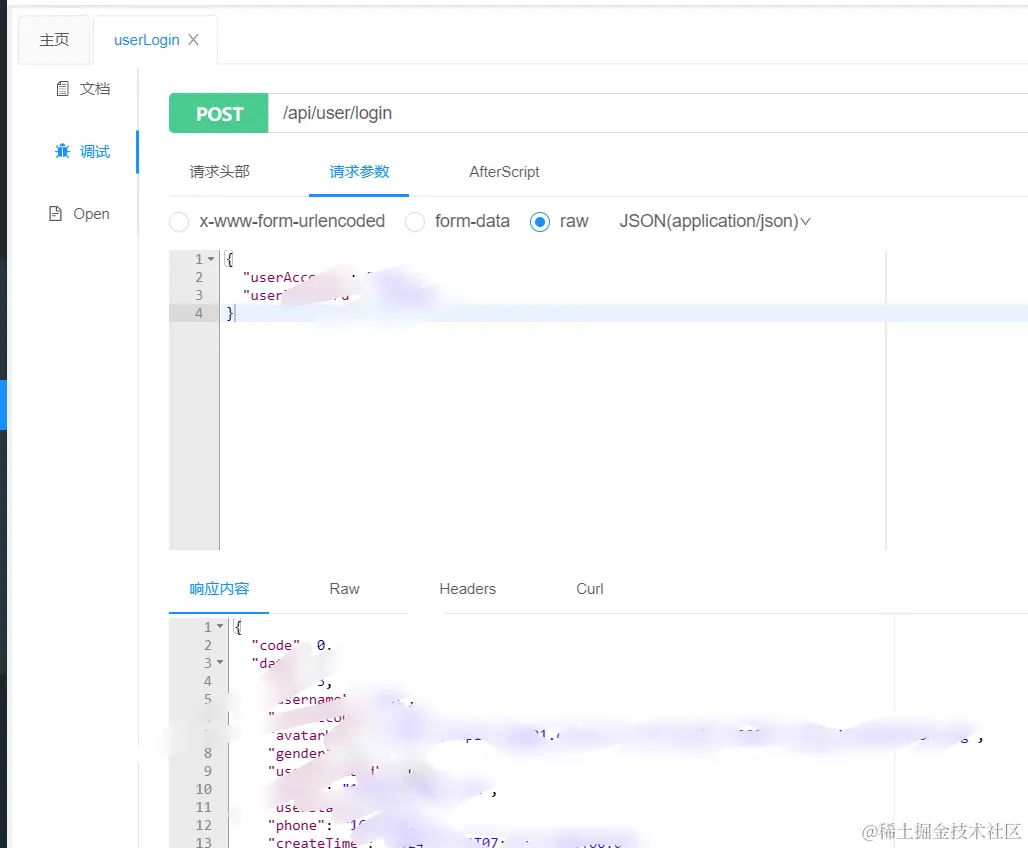Open the Curl tab
This screenshot has height=848, width=1028.
coord(589,589)
